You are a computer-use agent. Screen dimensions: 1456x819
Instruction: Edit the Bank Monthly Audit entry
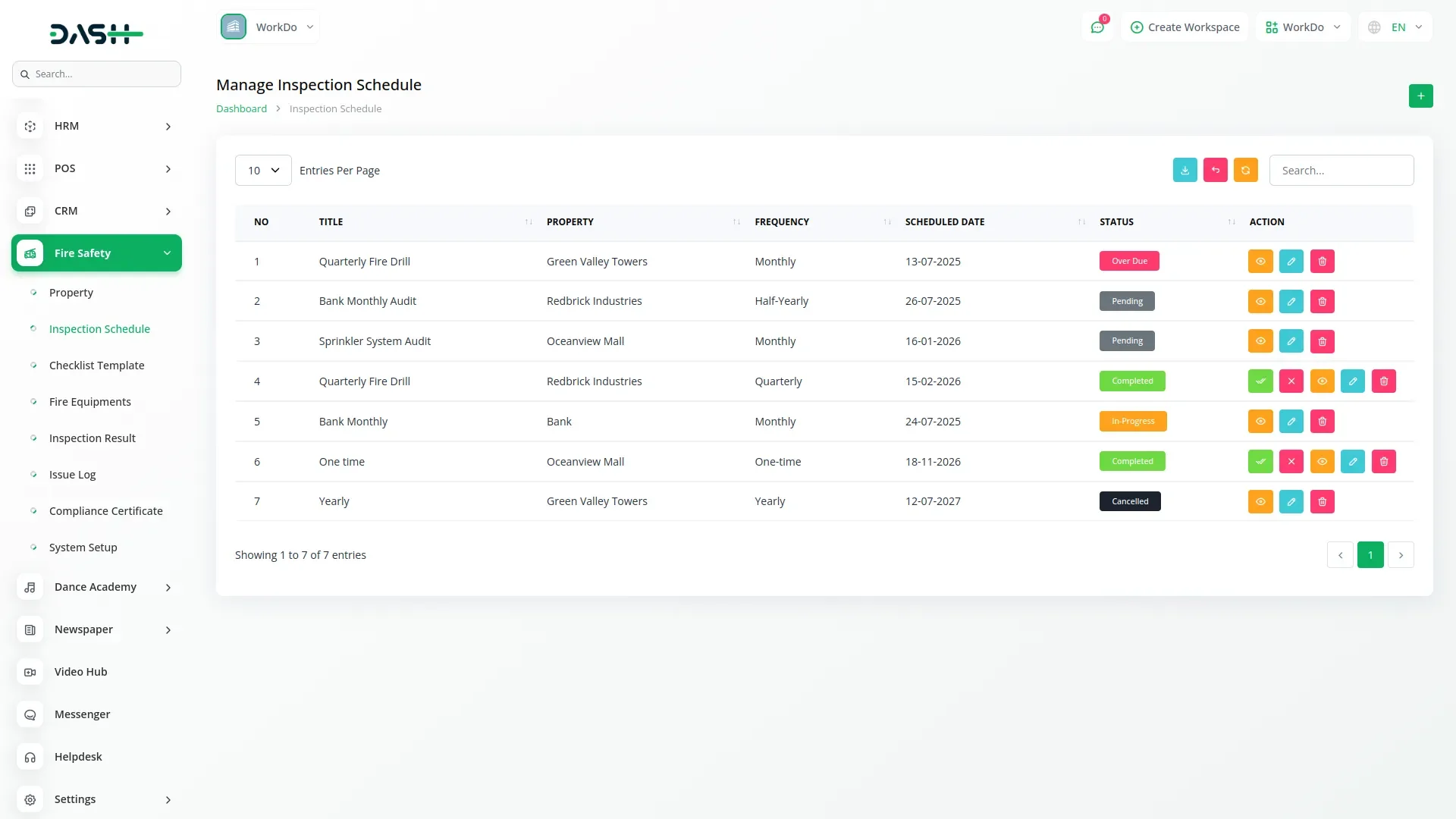tap(1291, 301)
